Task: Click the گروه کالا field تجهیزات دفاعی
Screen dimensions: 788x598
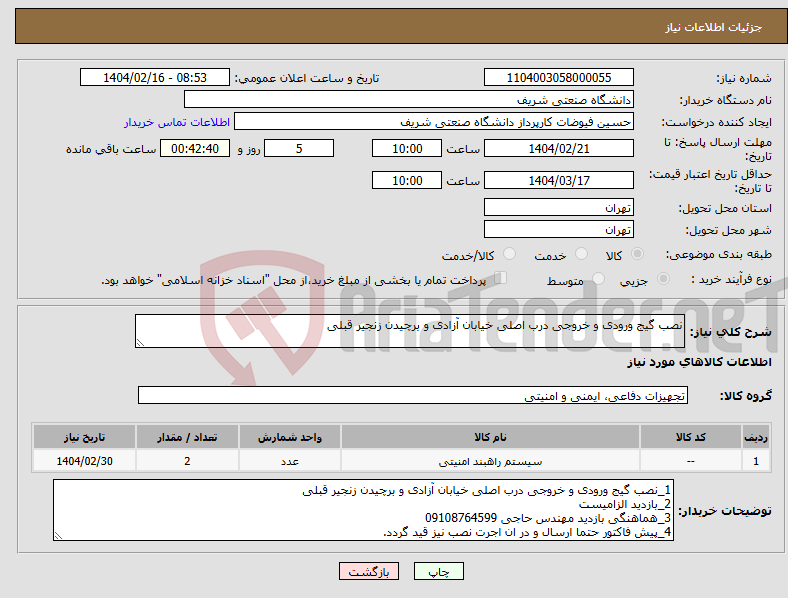Action: (413, 395)
